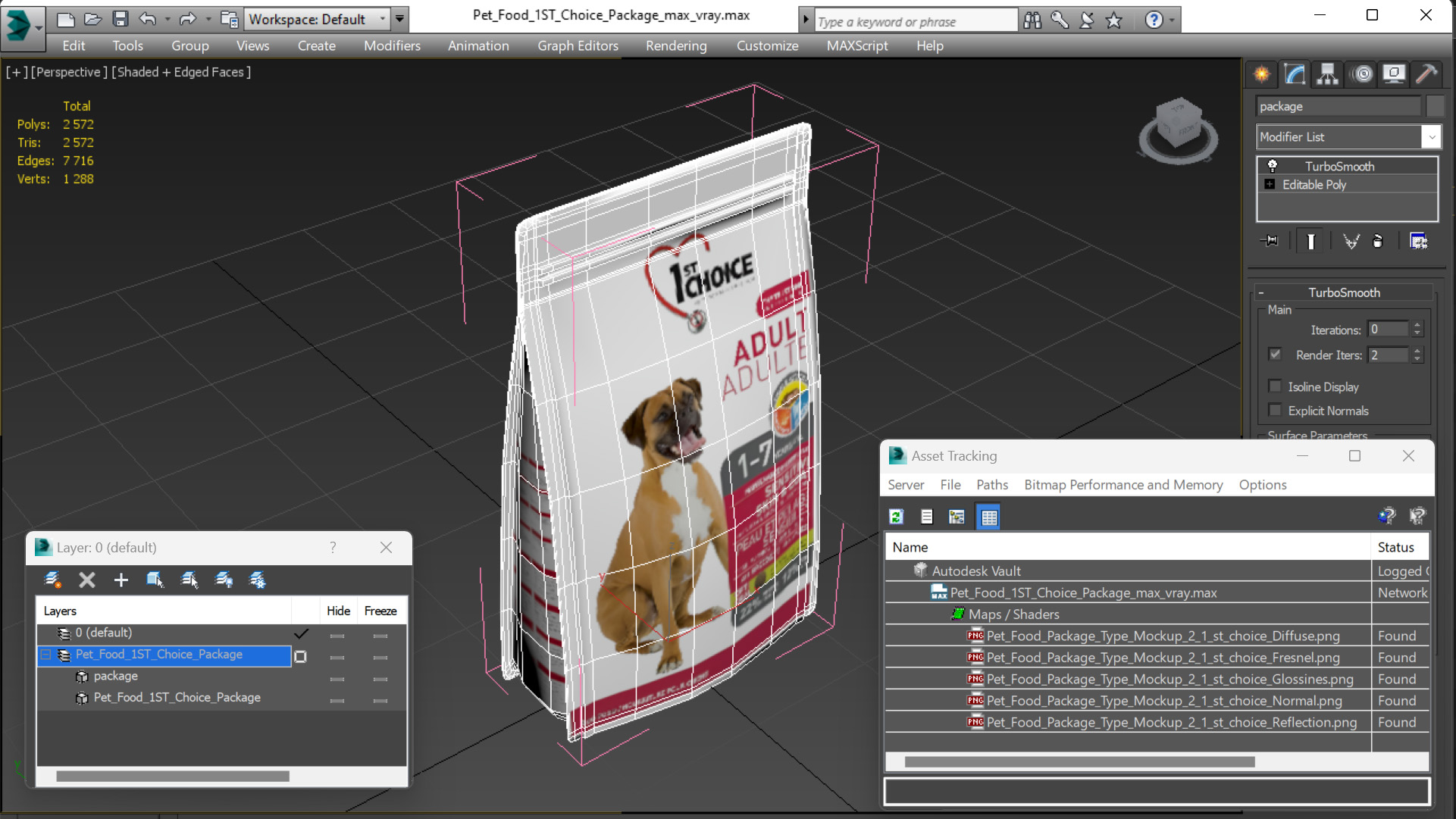
Task: Click the [Shaded + Edged Faces] viewport label
Action: point(181,72)
